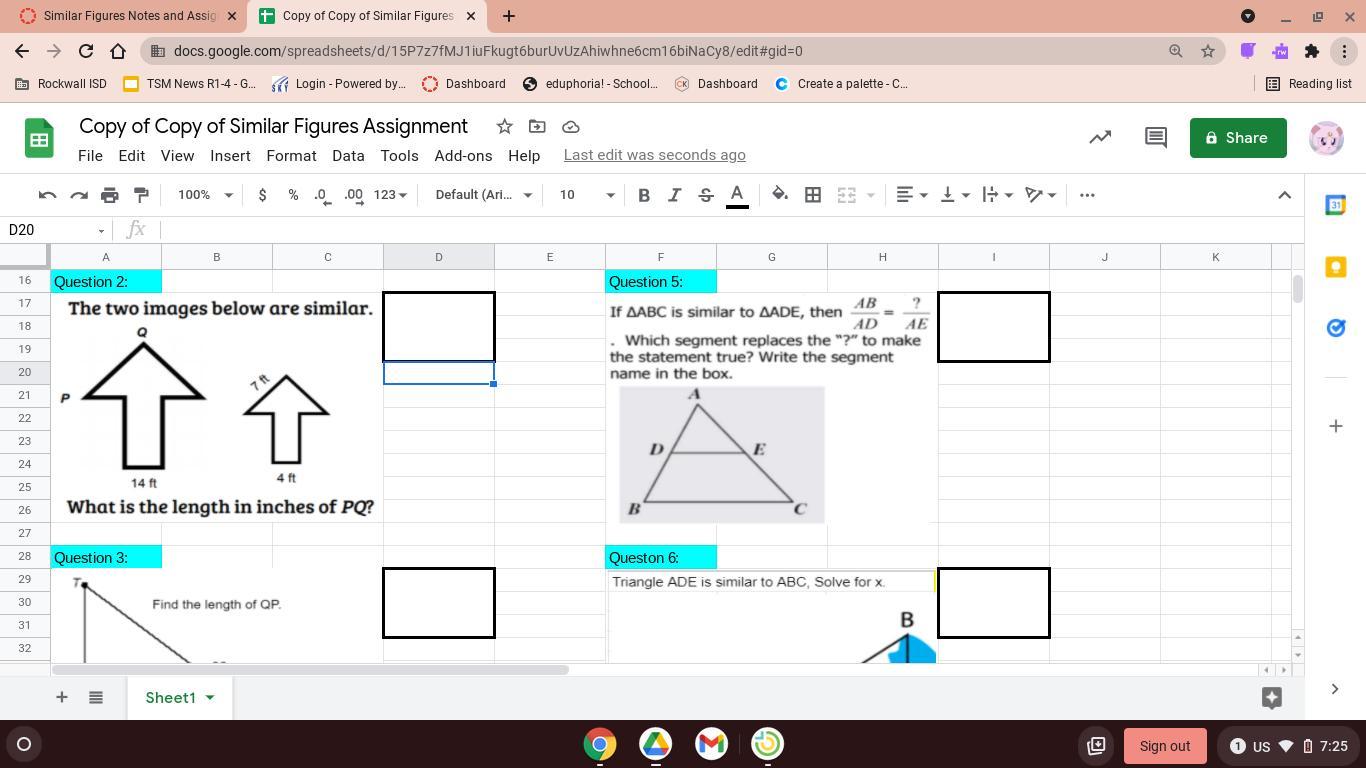Open the Data menu
This screenshot has height=768, width=1366.
tap(348, 156)
